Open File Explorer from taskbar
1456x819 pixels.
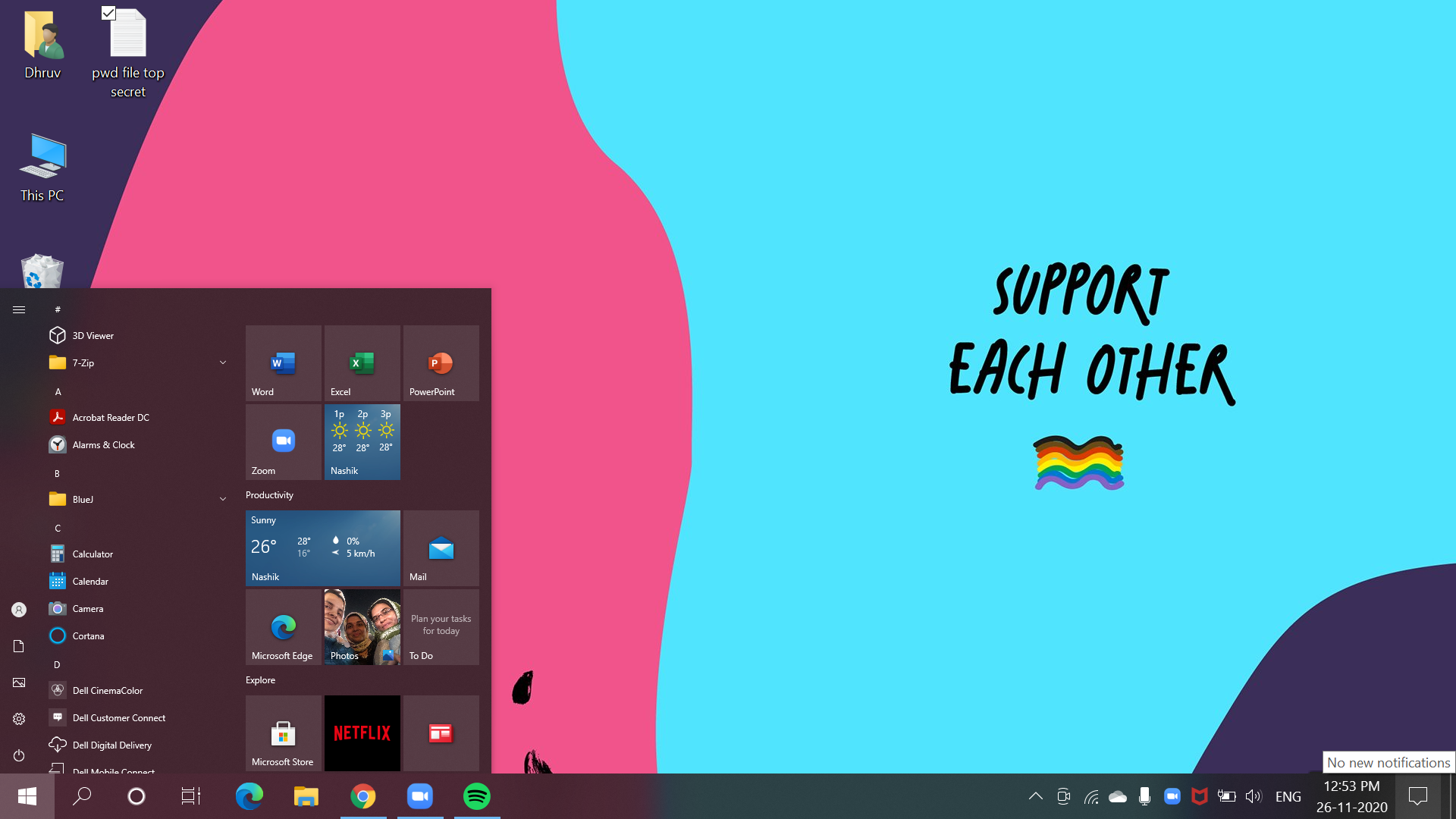[x=306, y=796]
